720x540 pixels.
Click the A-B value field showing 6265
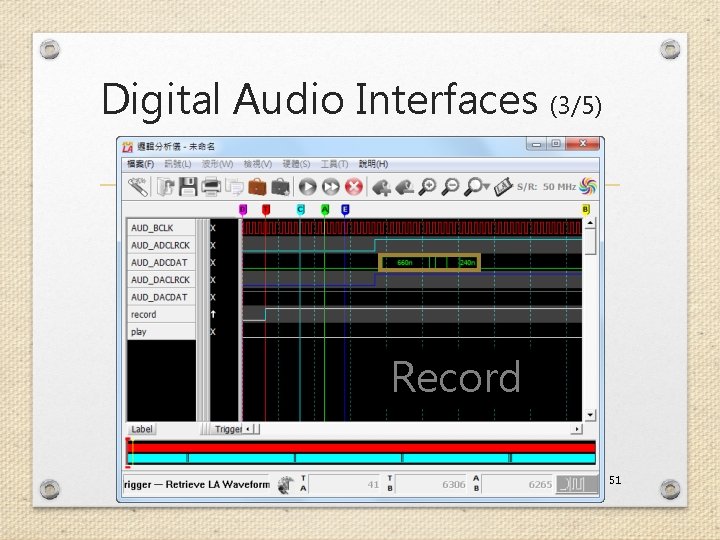tap(518, 484)
